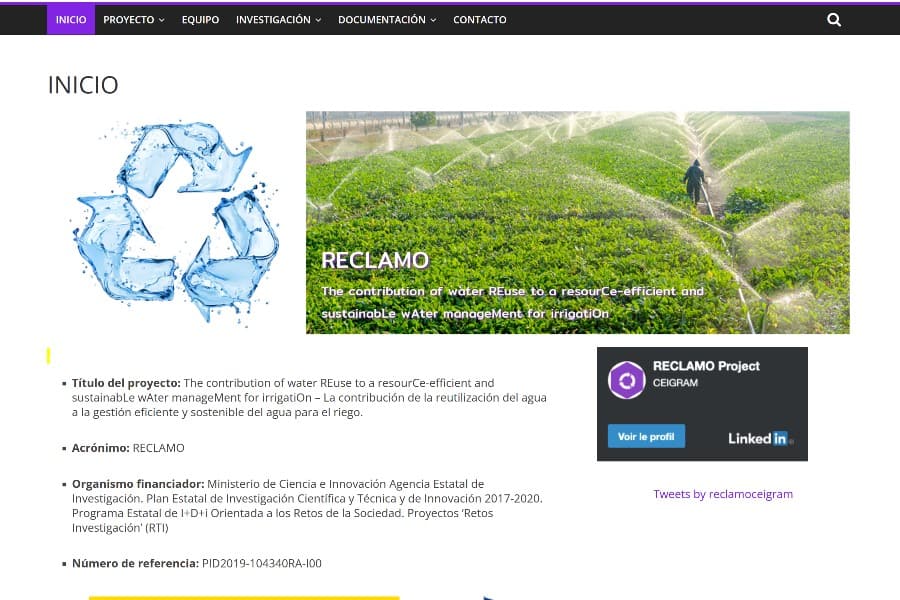Click the water recycling logo image
This screenshot has width=900, height=600.
[176, 223]
